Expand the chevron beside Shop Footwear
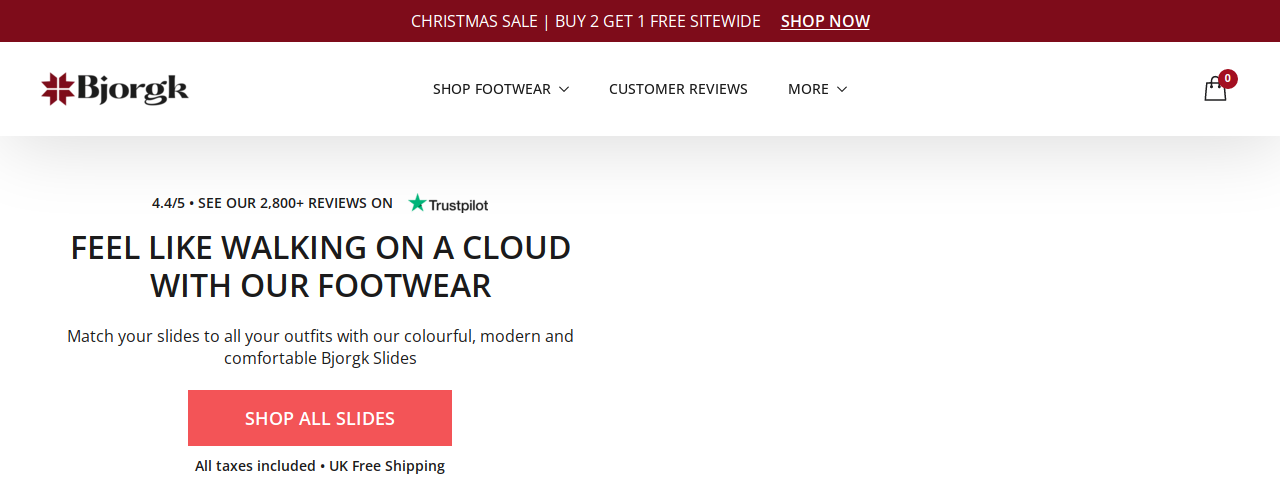 (x=564, y=89)
